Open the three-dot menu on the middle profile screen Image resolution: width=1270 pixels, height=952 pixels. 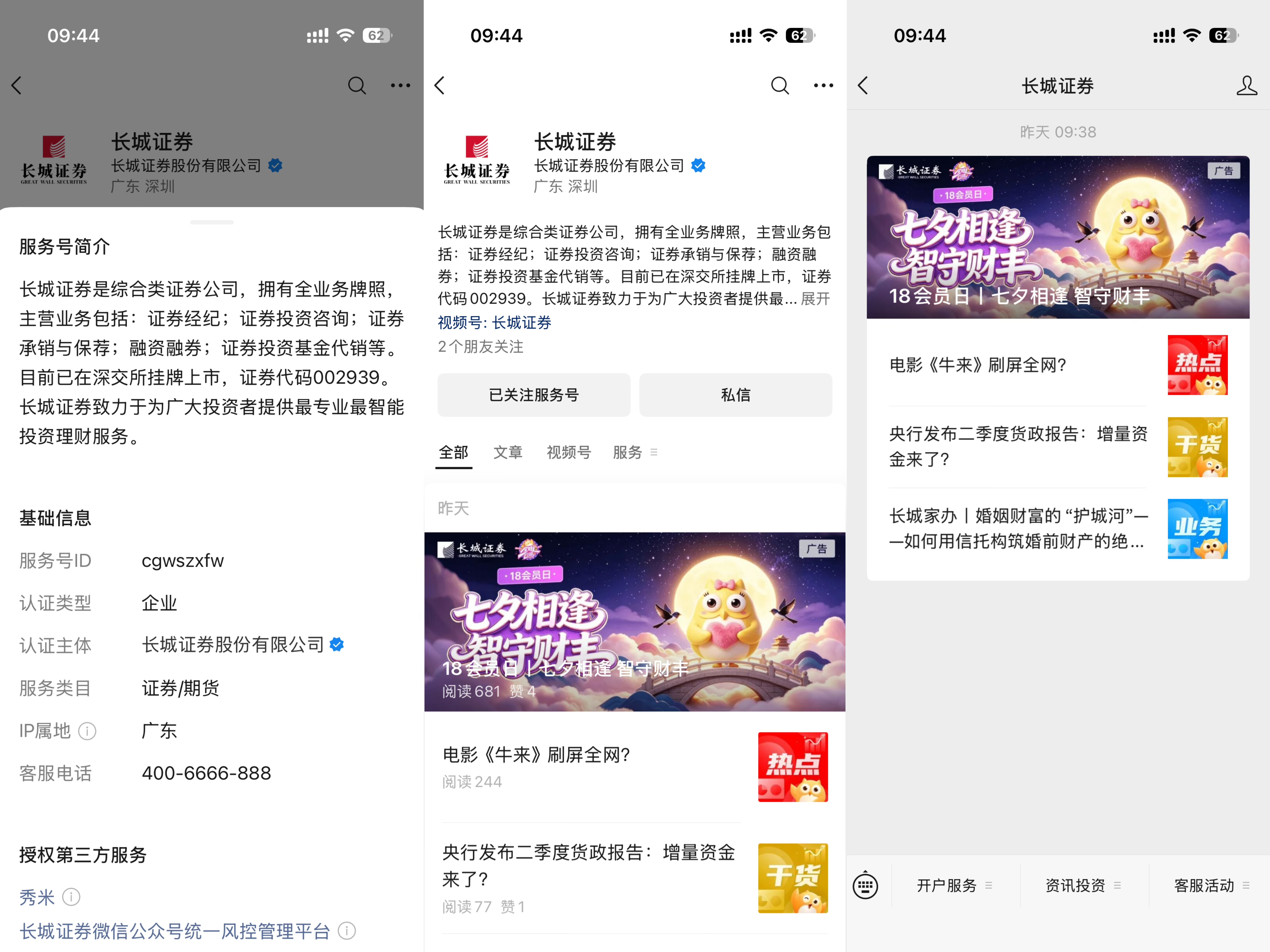coord(823,85)
